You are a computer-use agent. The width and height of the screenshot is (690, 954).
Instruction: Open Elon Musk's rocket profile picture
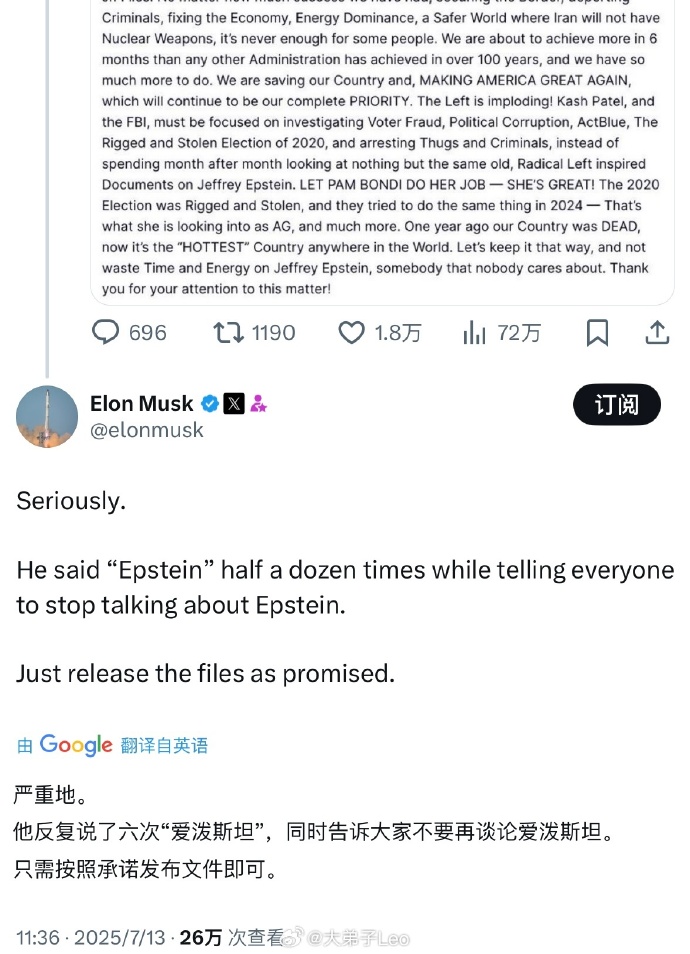(x=47, y=416)
